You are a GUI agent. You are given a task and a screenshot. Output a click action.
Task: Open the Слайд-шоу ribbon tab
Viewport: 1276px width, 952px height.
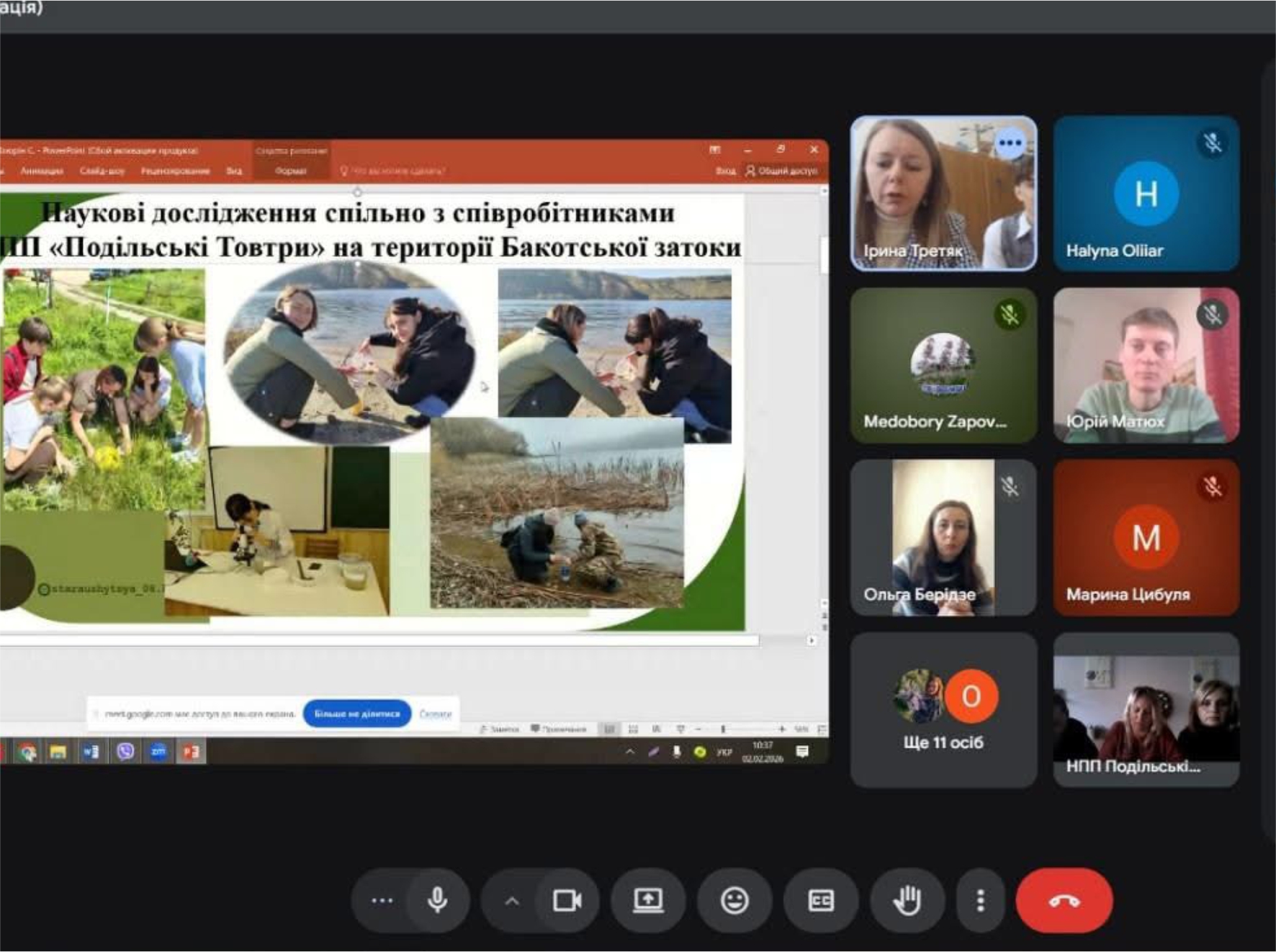pyautogui.click(x=102, y=171)
